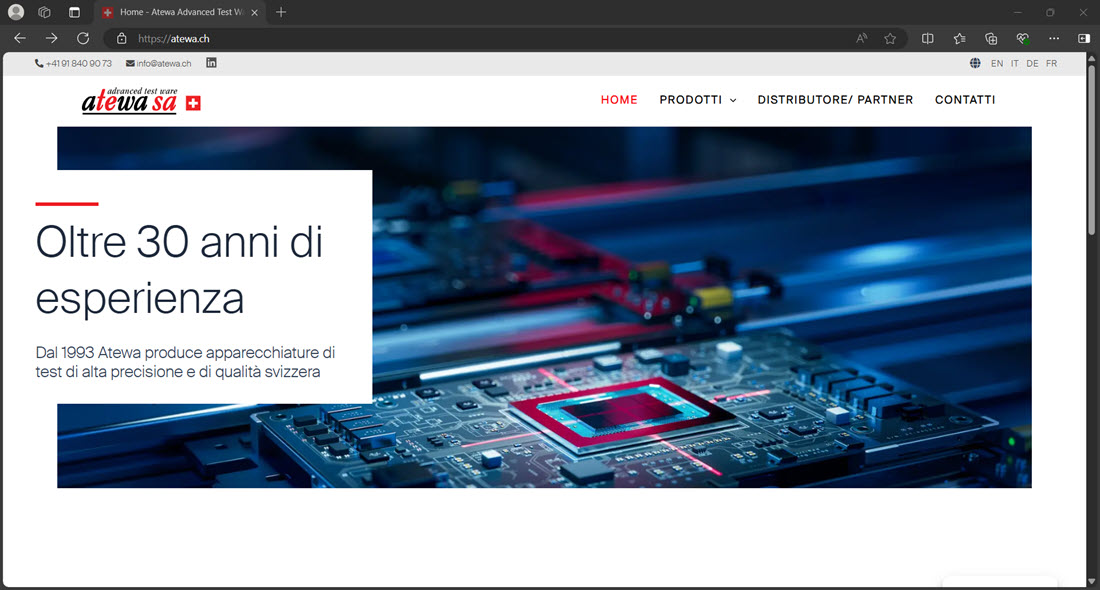Click the Browser essentials heart icon
The height and width of the screenshot is (590, 1100).
[1022, 38]
